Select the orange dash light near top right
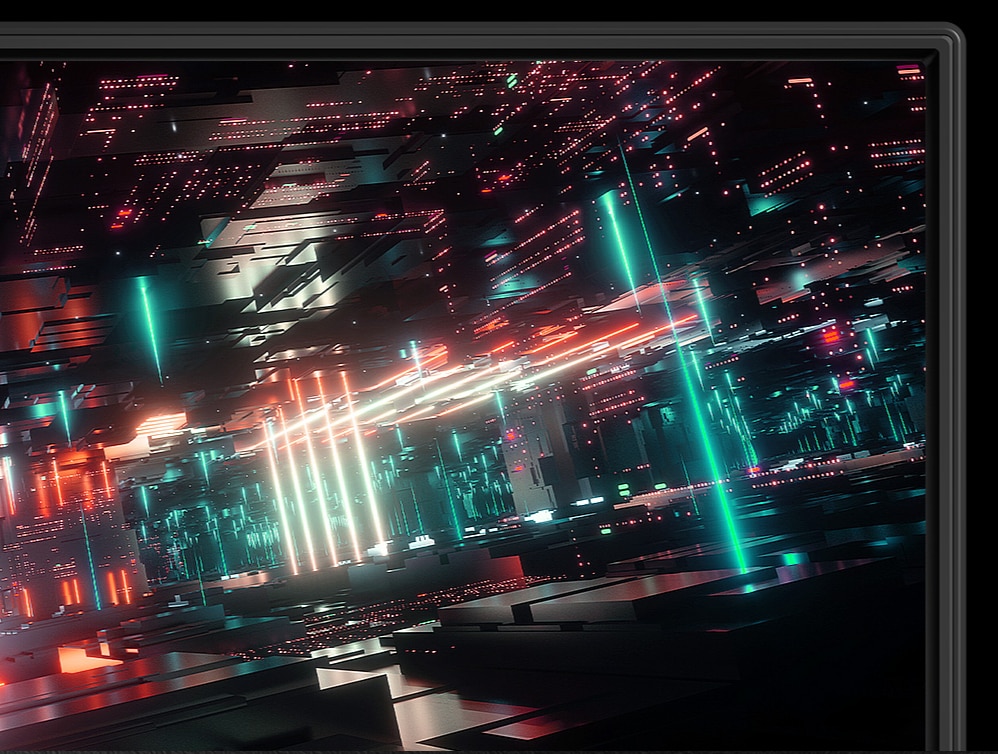Screen dimensions: 998x754 pos(800,80)
